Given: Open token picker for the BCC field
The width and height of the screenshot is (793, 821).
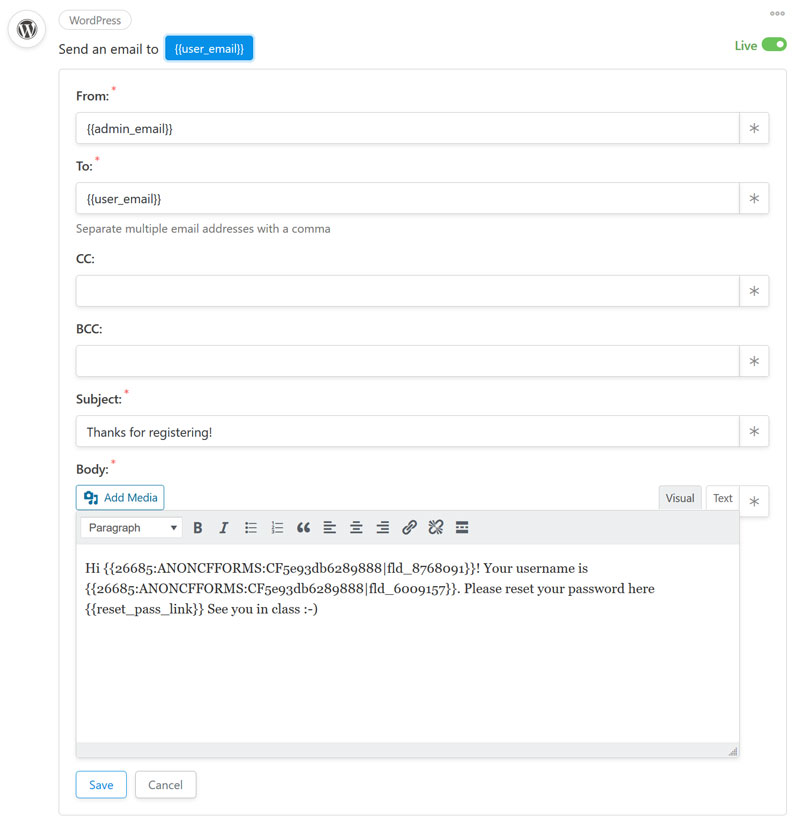Looking at the screenshot, I should [754, 361].
